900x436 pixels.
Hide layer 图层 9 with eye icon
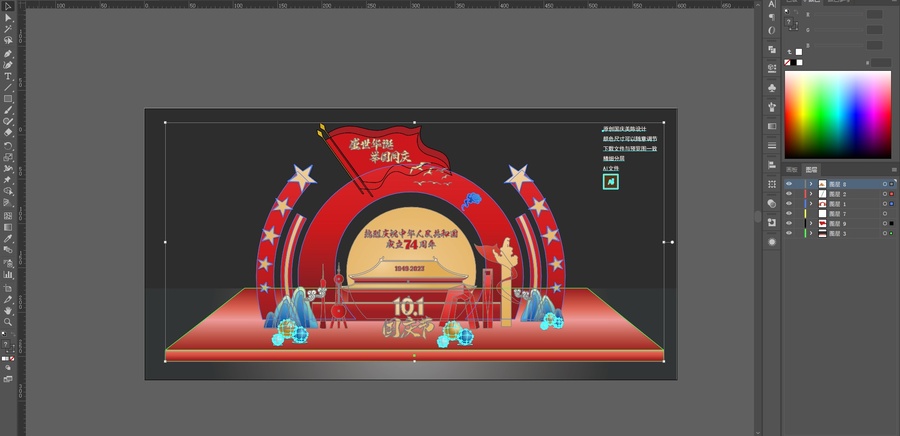[x=789, y=223]
